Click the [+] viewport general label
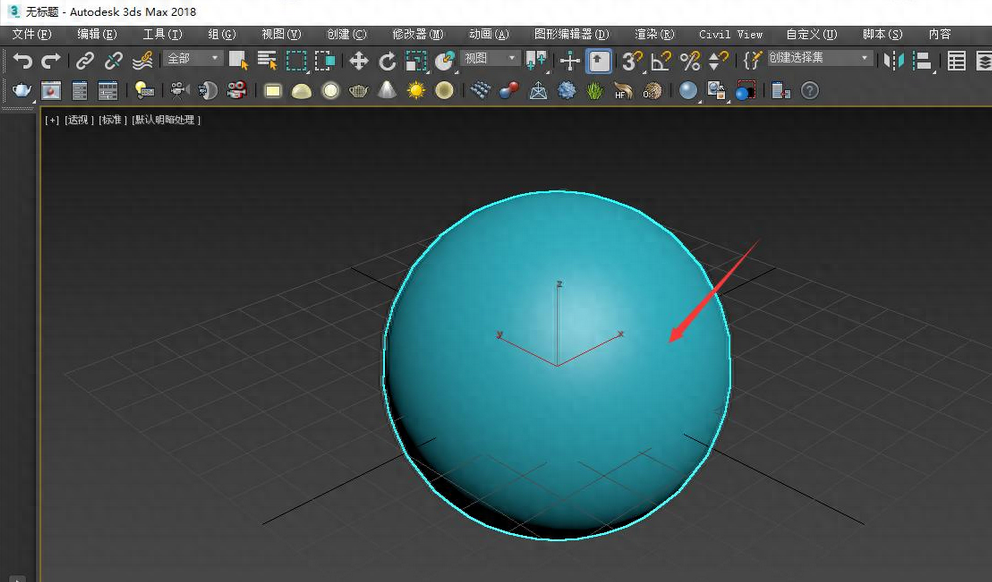992x582 pixels. 52,120
